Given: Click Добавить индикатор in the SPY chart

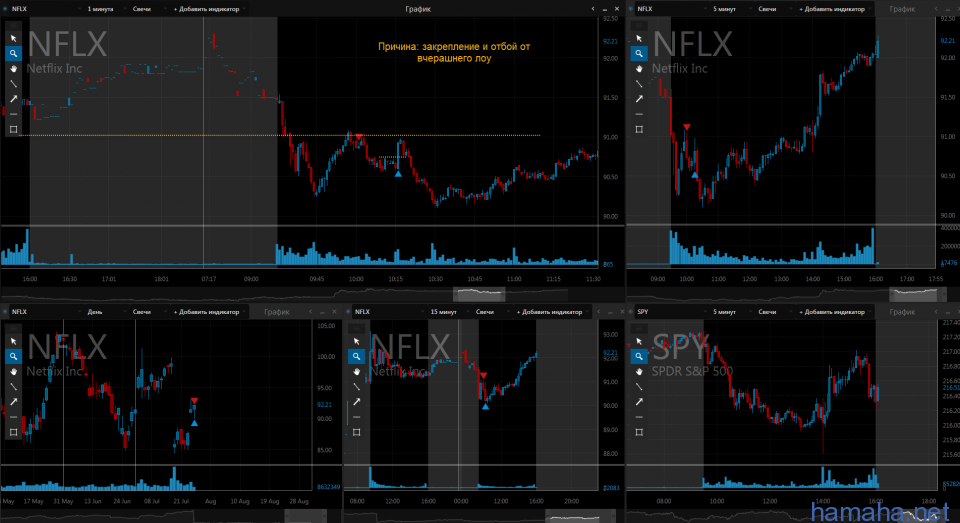Looking at the screenshot, I should point(833,312).
